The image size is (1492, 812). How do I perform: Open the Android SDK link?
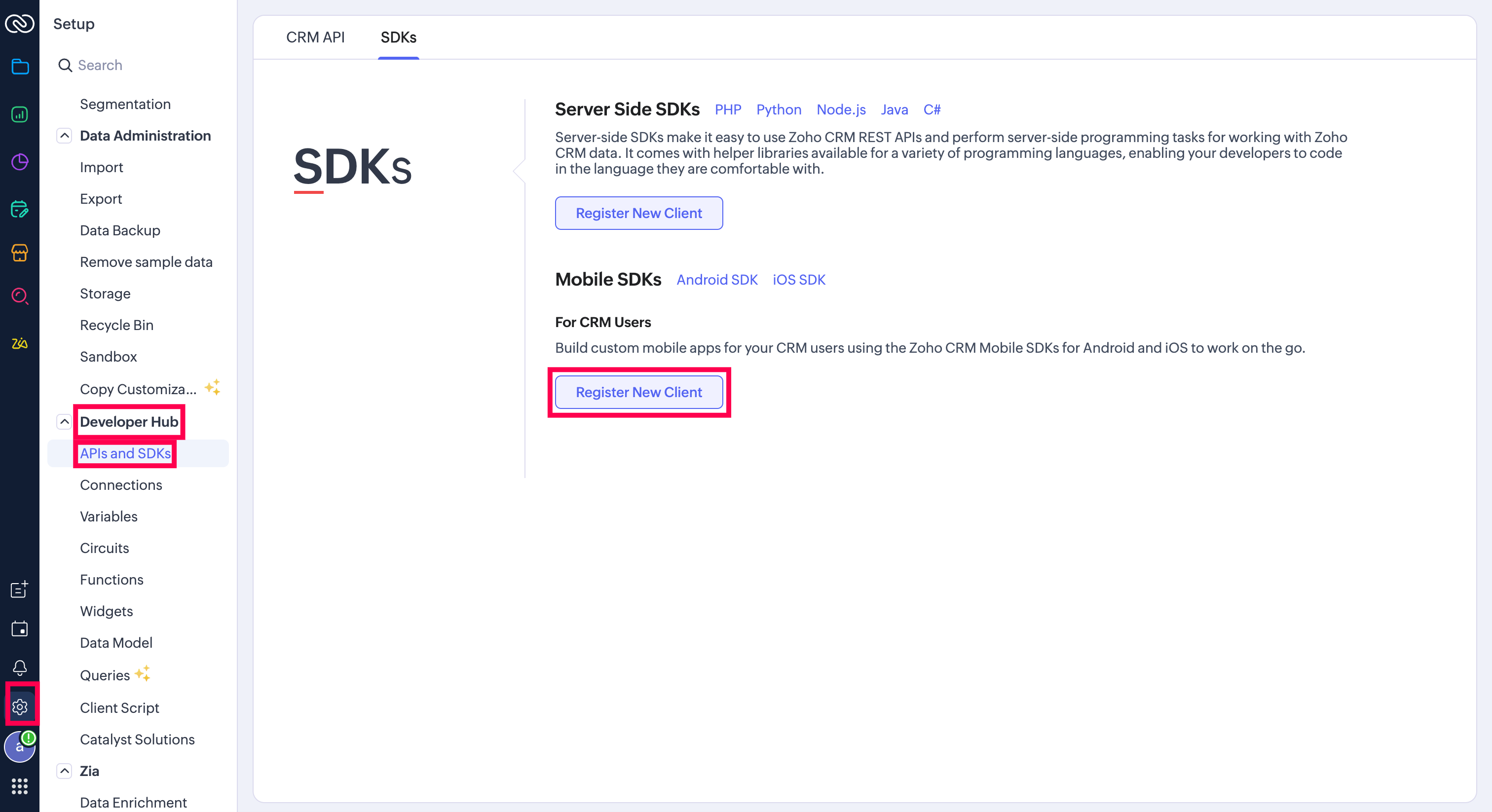point(716,280)
